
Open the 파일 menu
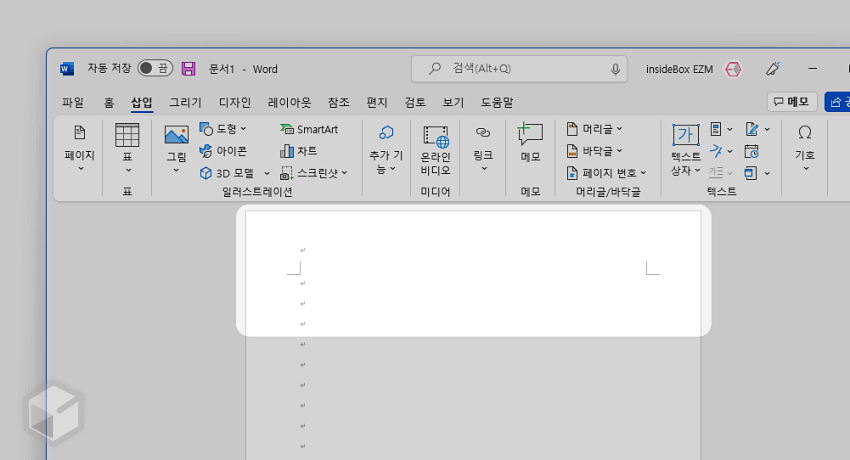[73, 102]
